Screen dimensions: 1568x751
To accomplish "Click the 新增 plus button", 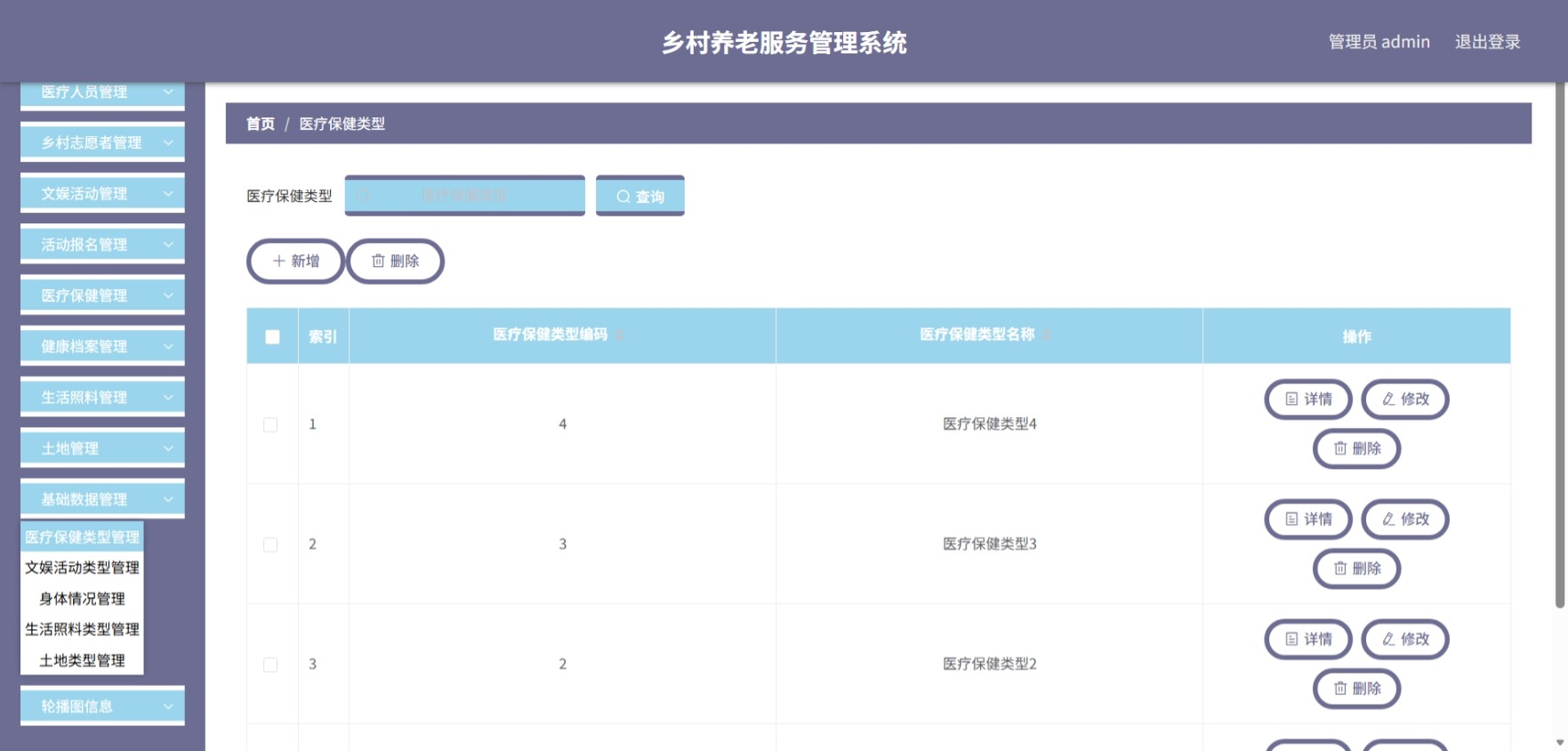I will (x=295, y=261).
